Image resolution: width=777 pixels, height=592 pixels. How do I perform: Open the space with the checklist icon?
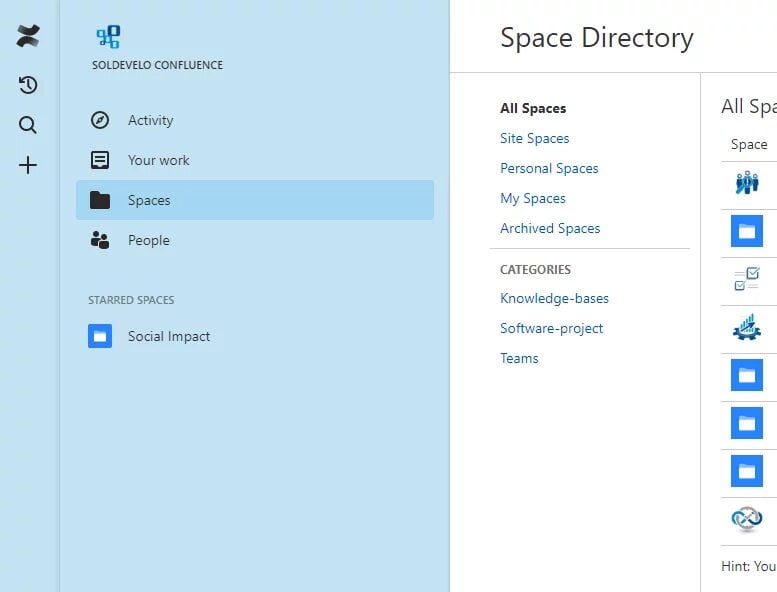tap(747, 279)
